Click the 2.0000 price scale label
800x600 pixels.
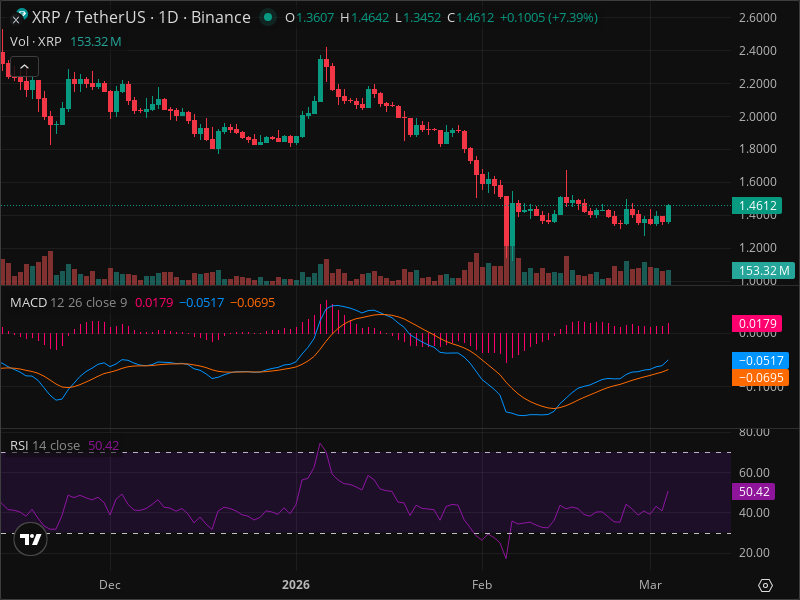tap(758, 116)
